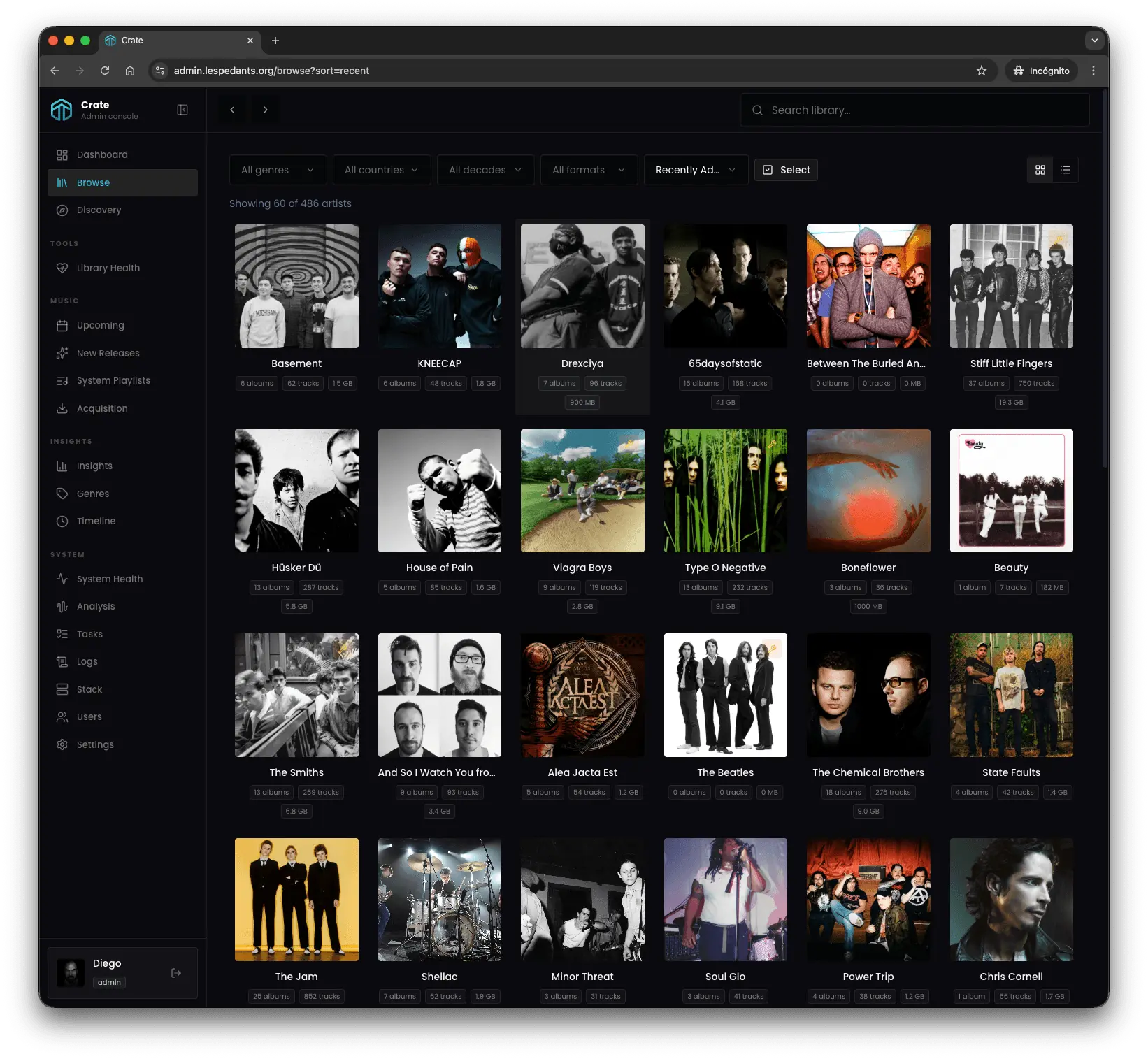1148x1059 pixels.
Task: Click the Diego user profile card
Action: coord(122,973)
